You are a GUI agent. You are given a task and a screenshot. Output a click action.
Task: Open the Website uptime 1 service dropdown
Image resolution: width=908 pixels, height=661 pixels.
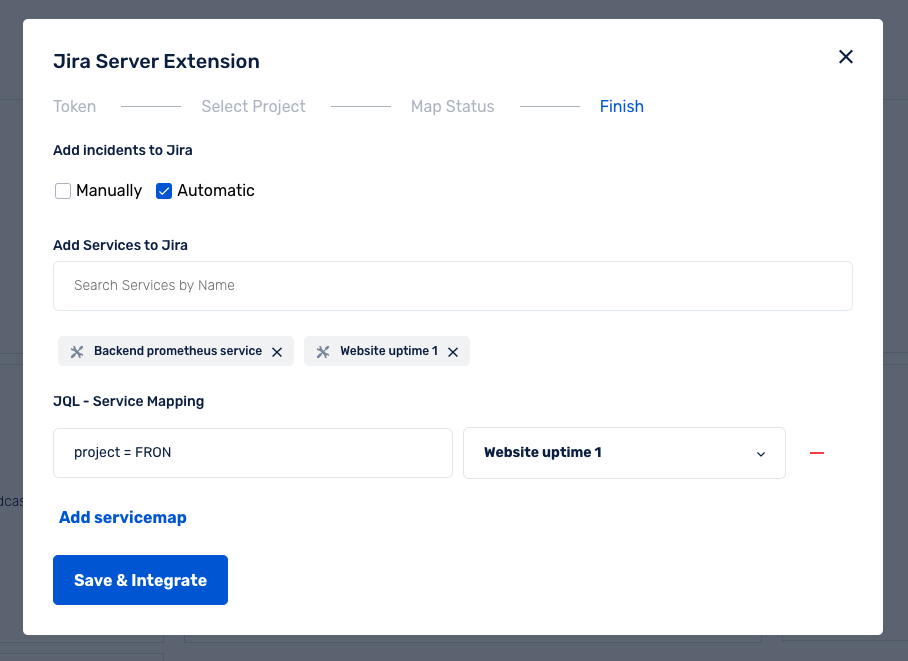pyautogui.click(x=624, y=453)
